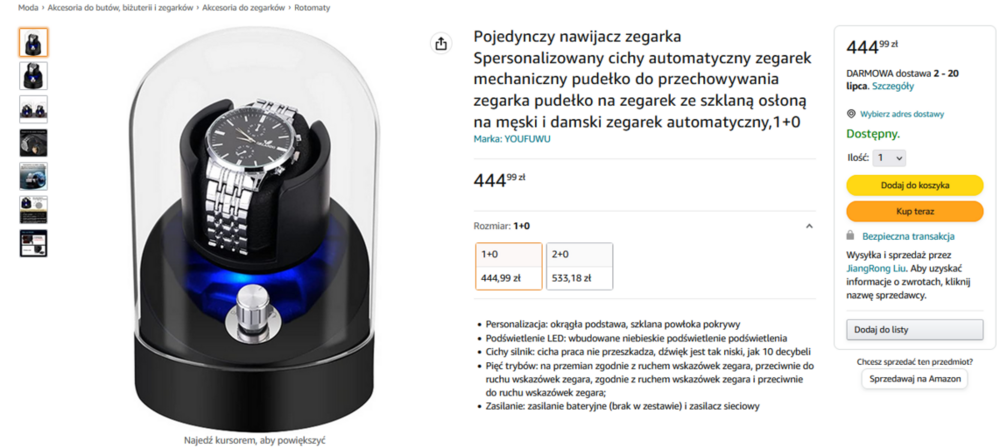Open the Rotomaty breadcrumb category

(x=312, y=8)
